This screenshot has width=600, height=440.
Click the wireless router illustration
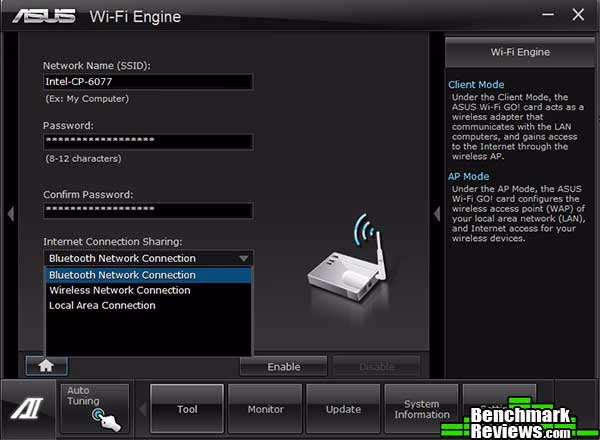coord(349,260)
